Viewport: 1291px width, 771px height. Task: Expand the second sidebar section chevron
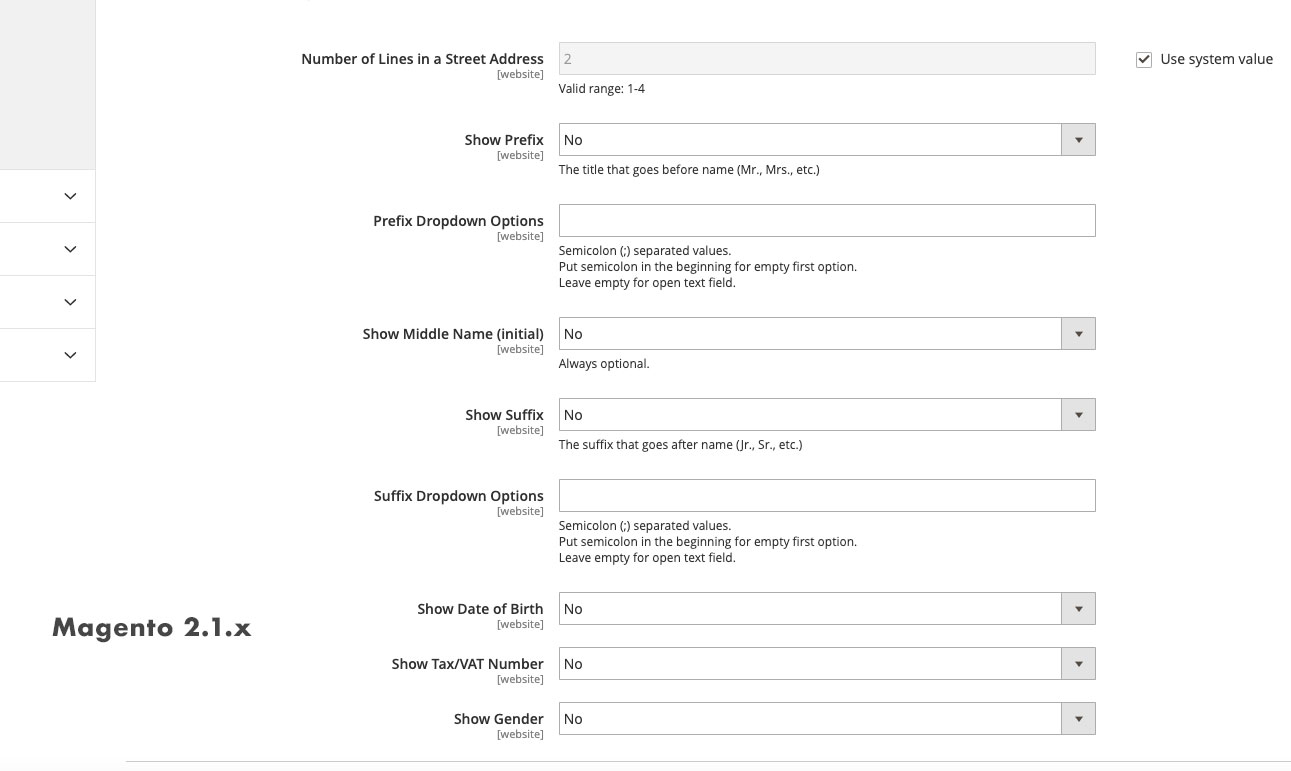pos(69,249)
